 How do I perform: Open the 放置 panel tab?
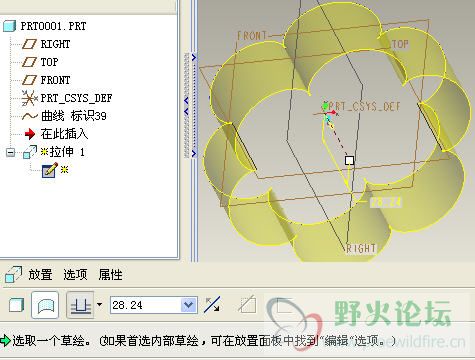point(40,275)
